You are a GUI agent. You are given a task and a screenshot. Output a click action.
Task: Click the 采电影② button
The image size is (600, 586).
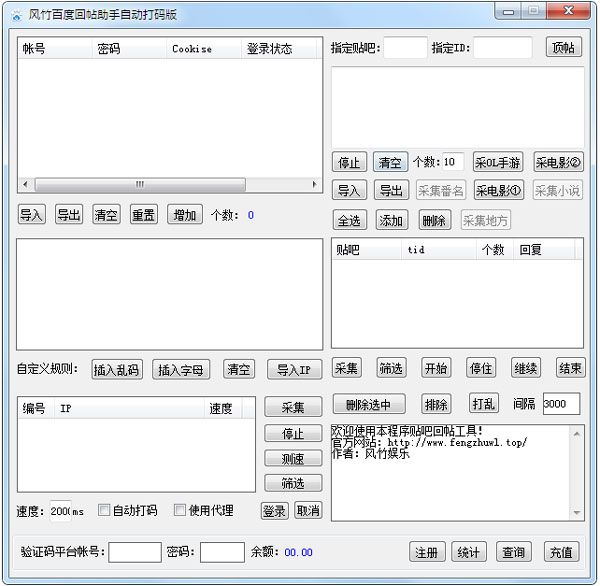point(558,162)
